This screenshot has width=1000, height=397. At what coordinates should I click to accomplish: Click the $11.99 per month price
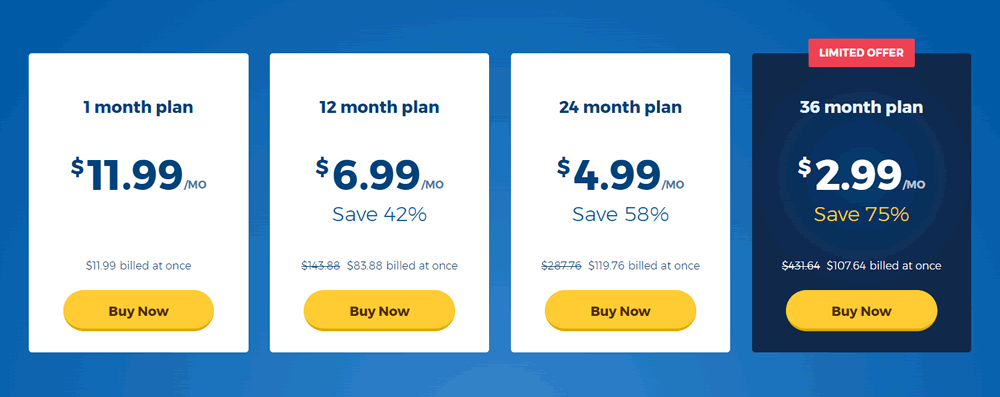pyautogui.click(x=138, y=175)
